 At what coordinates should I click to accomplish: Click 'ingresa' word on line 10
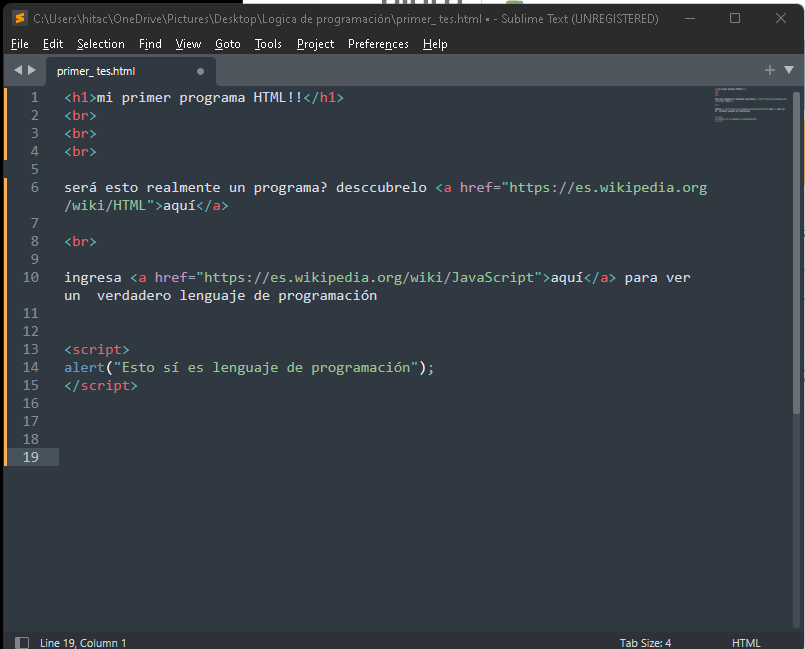pyautogui.click(x=93, y=278)
